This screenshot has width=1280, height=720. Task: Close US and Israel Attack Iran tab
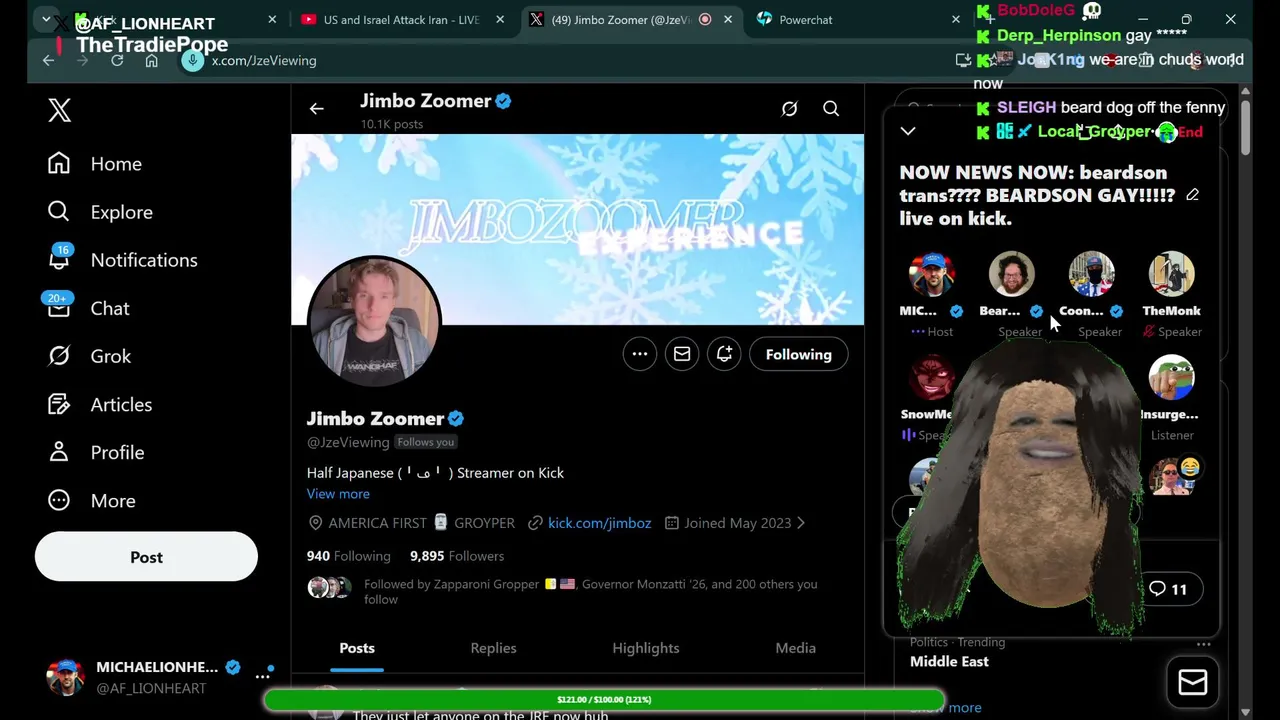(x=498, y=19)
